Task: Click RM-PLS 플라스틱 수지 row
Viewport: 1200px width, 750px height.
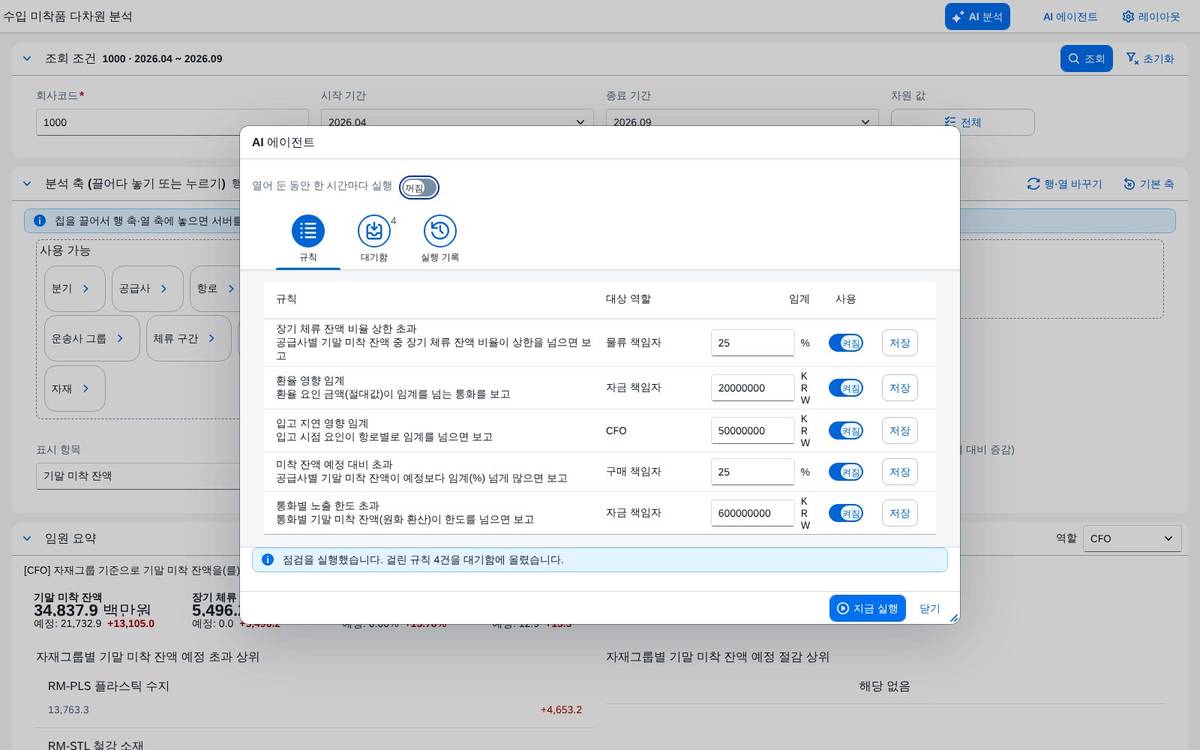Action: (315, 697)
